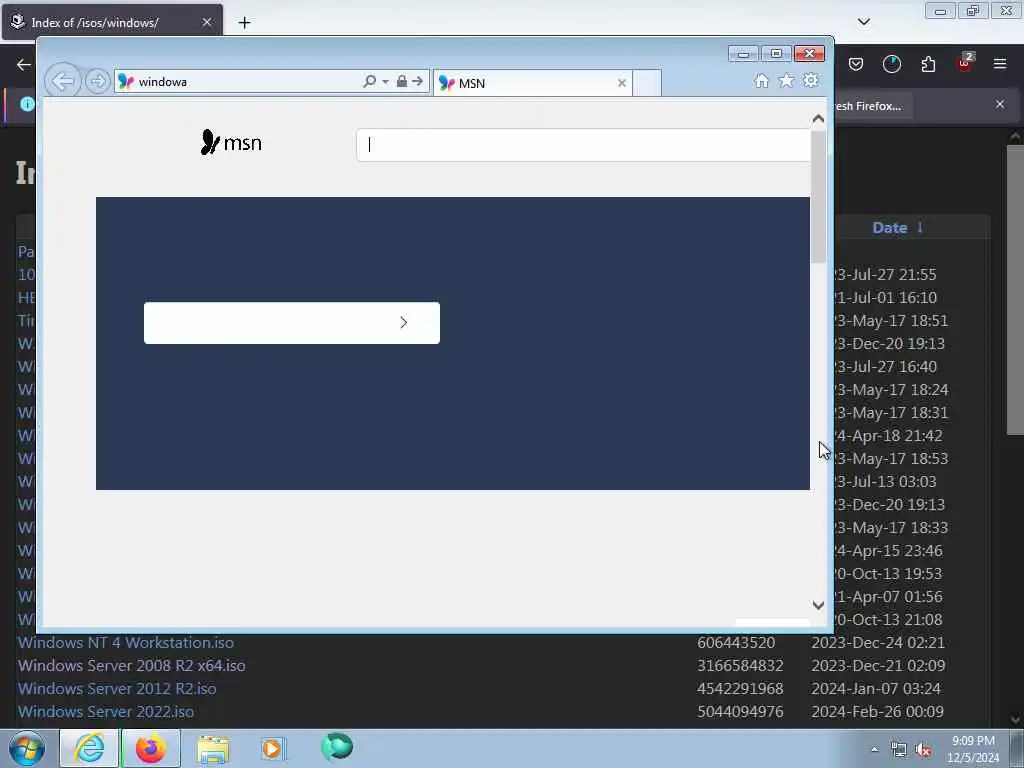Open Firefox Pocket save icon
This screenshot has height=768, width=1024.
tap(856, 64)
